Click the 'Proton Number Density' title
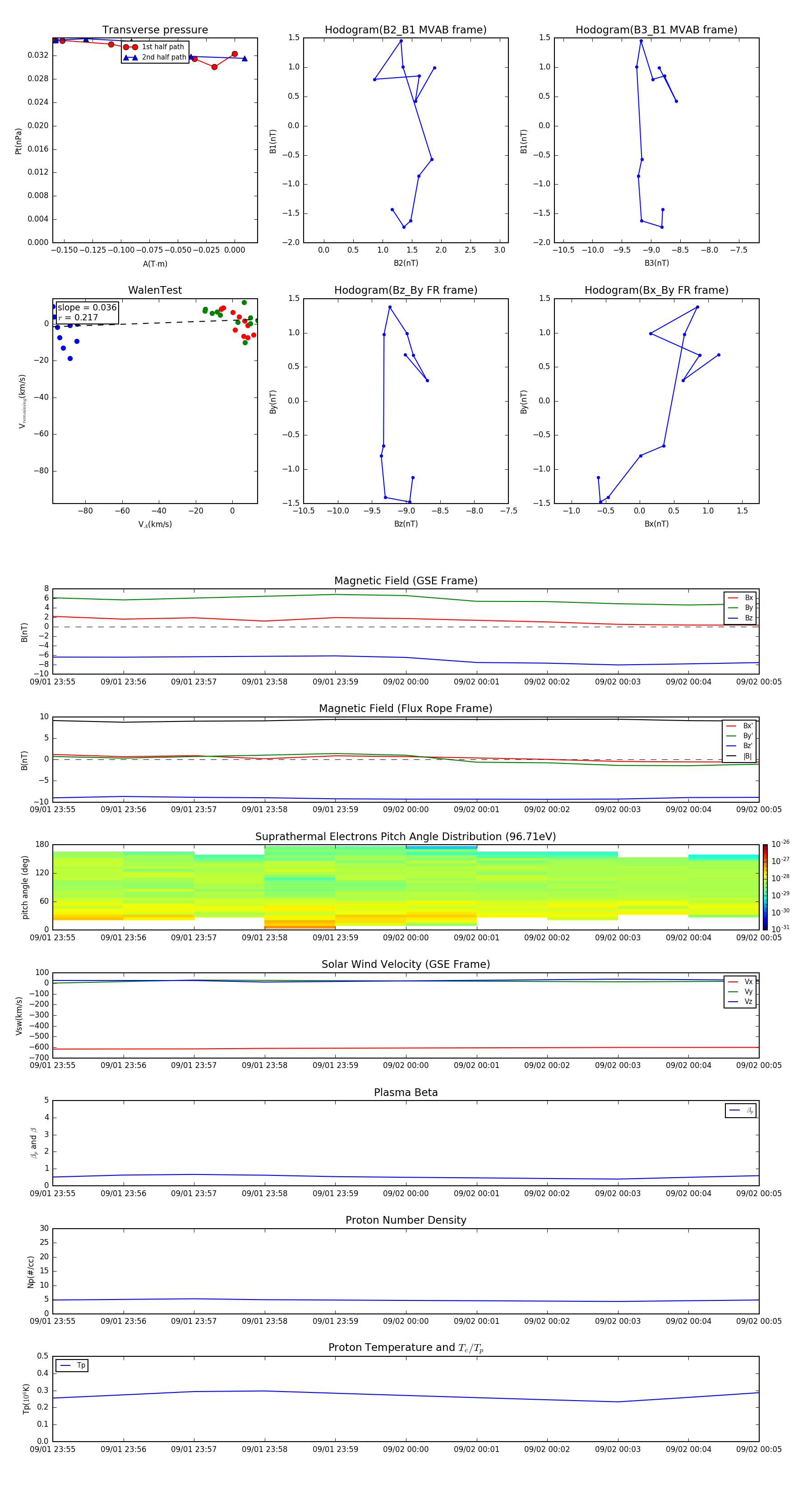The width and height of the screenshot is (812, 1489). (x=406, y=1220)
